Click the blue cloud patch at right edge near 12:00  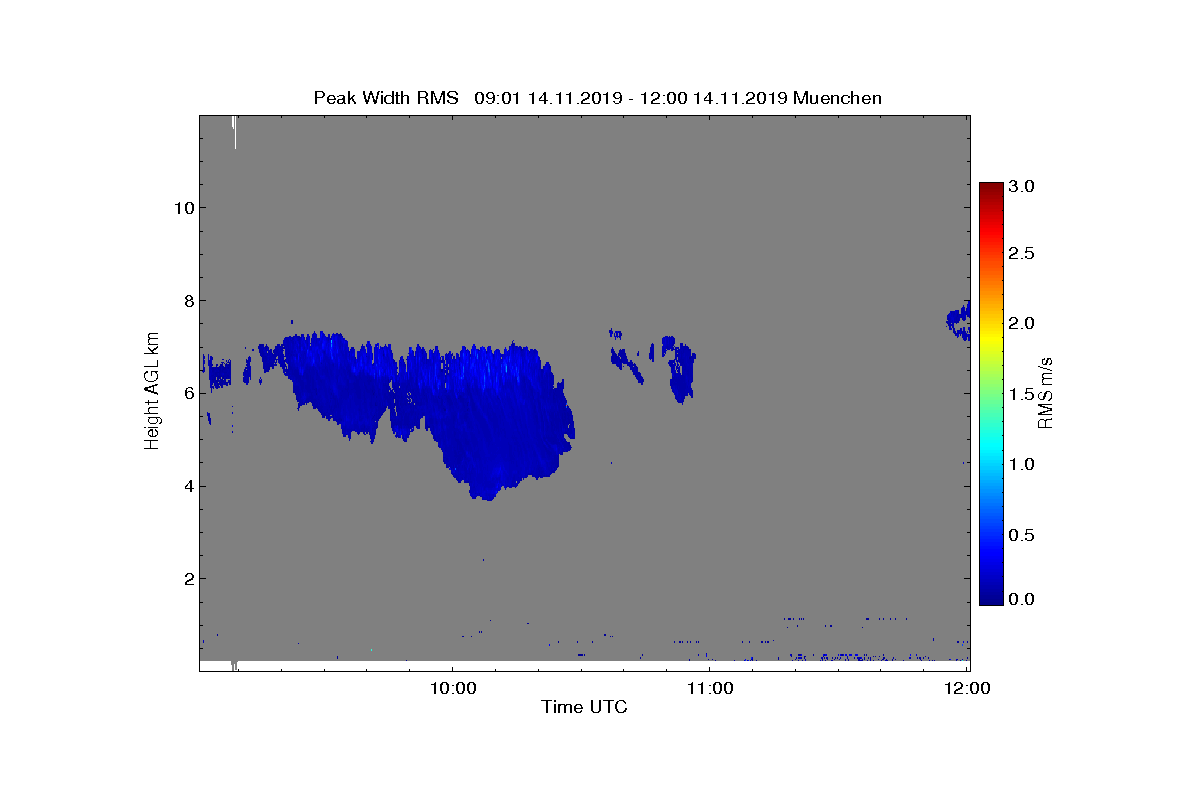pos(958,320)
